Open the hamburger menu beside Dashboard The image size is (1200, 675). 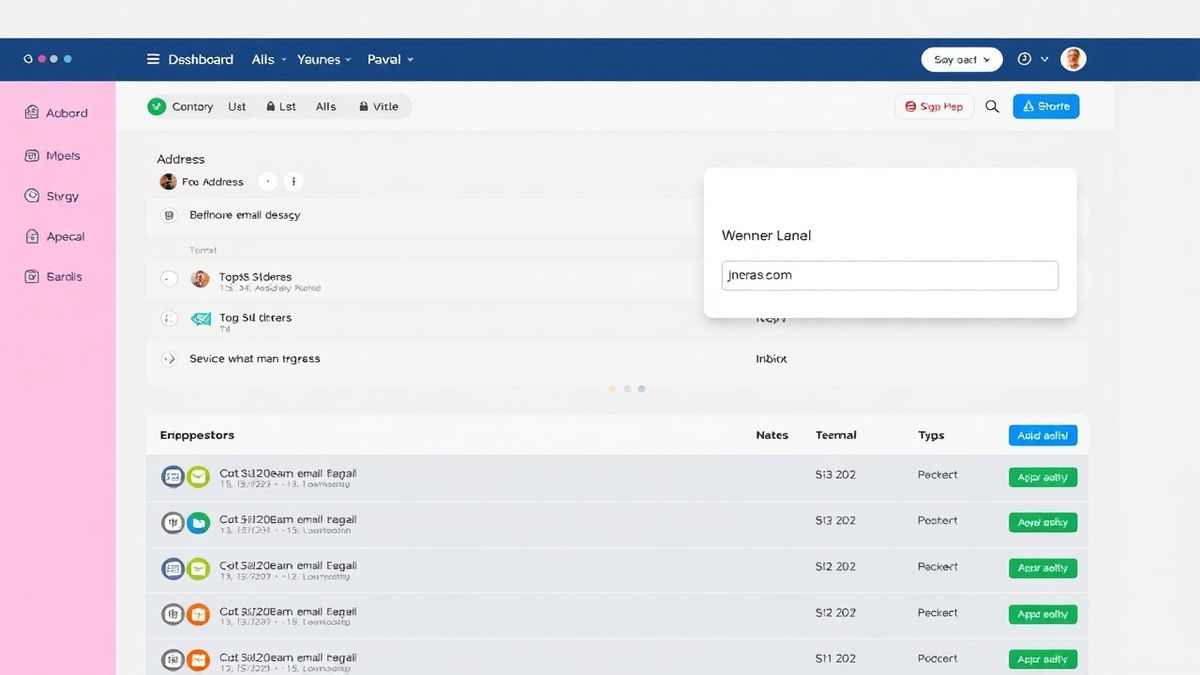pos(153,60)
